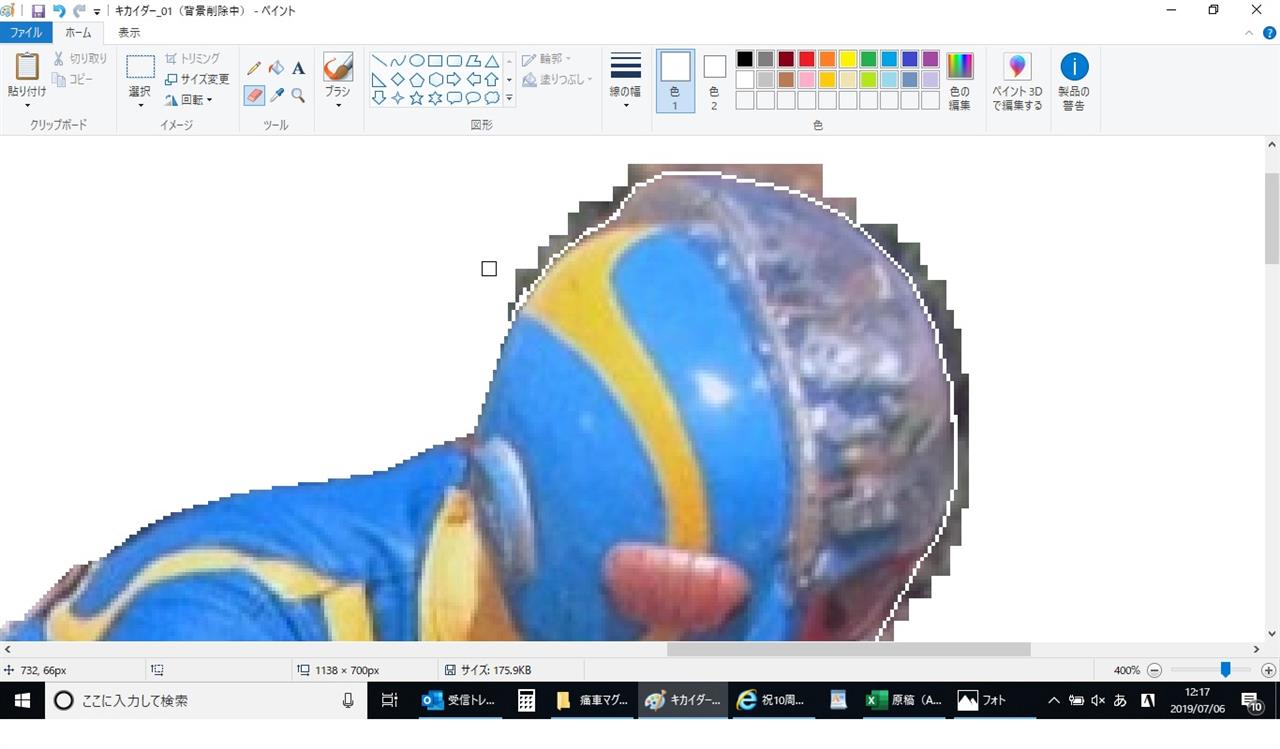This screenshot has height=749, width=1280.
Task: Open Edit with Paint 3D
Action: point(1017,82)
